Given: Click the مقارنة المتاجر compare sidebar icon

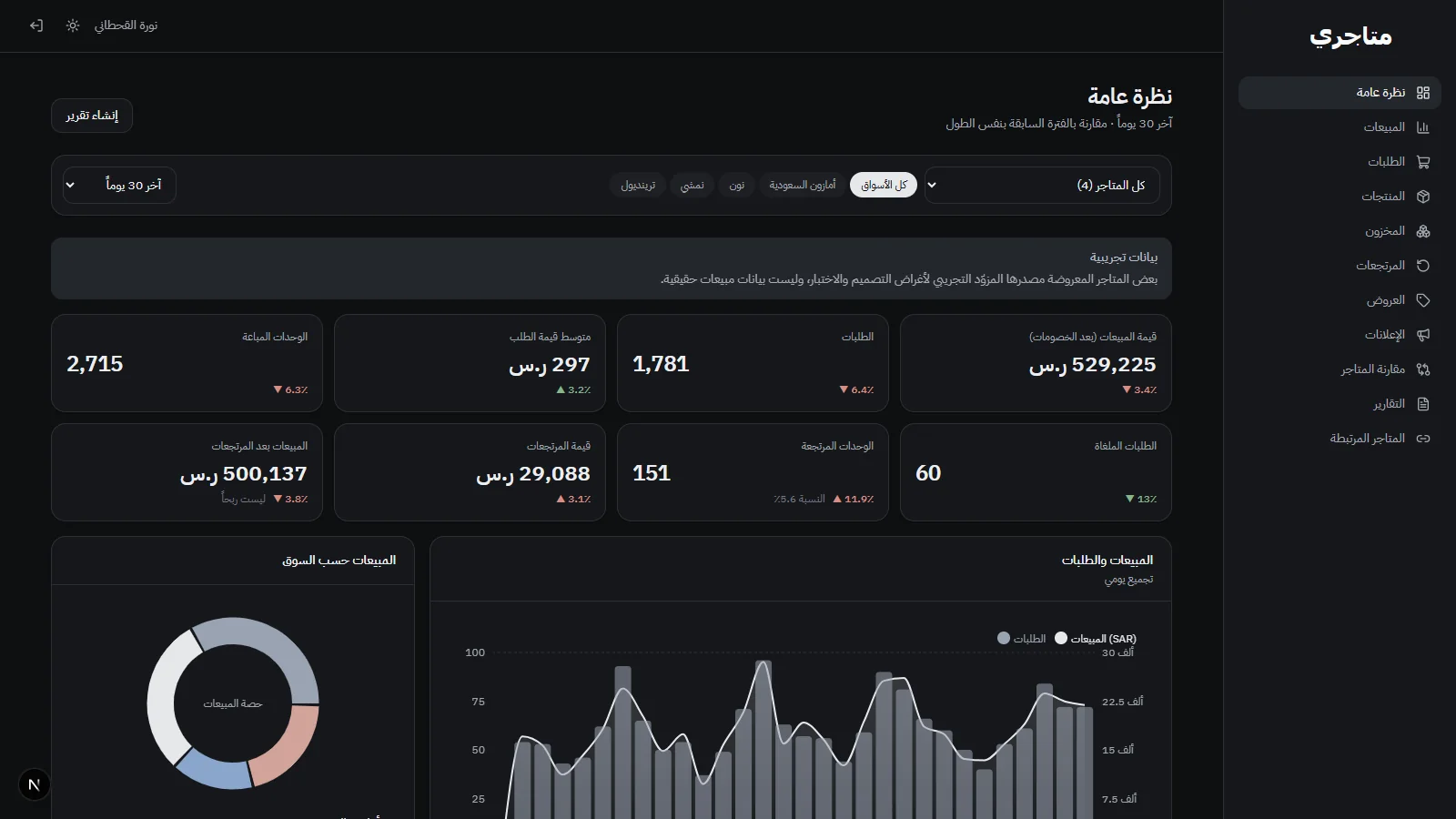Looking at the screenshot, I should pos(1423,369).
